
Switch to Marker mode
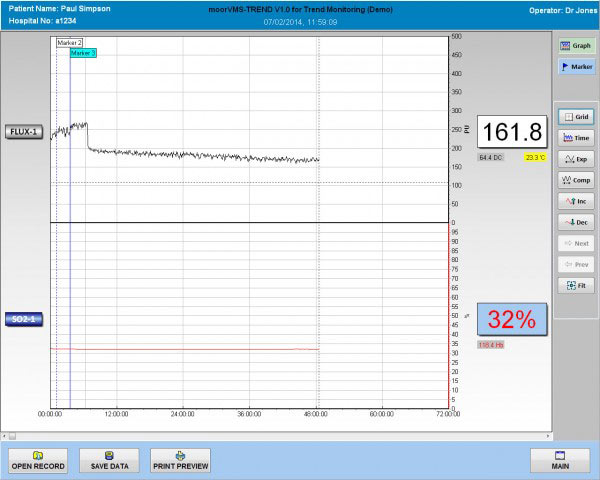pos(575,66)
